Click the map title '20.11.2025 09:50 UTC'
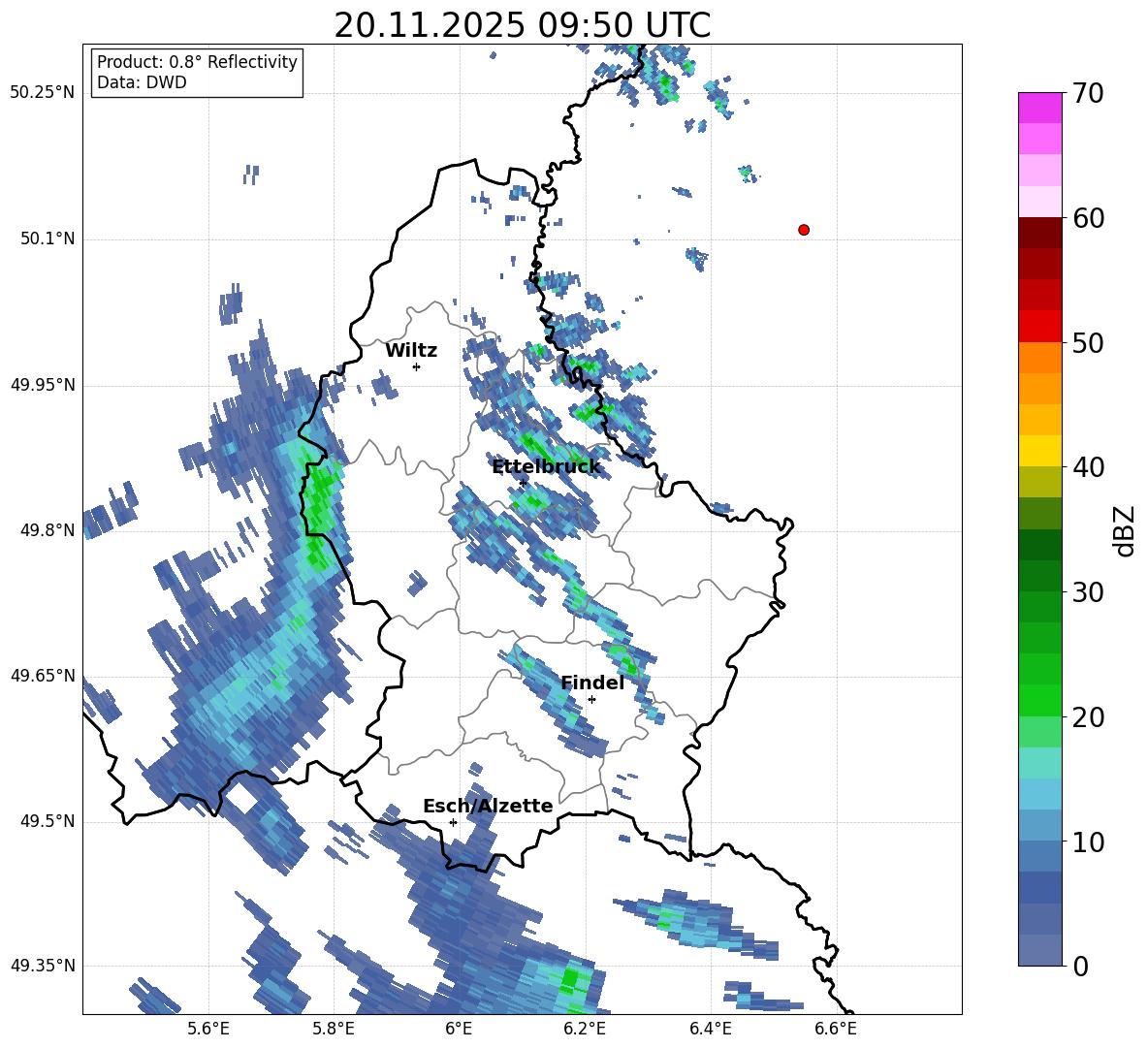Viewport: 1148px width, 1048px height. [522, 25]
